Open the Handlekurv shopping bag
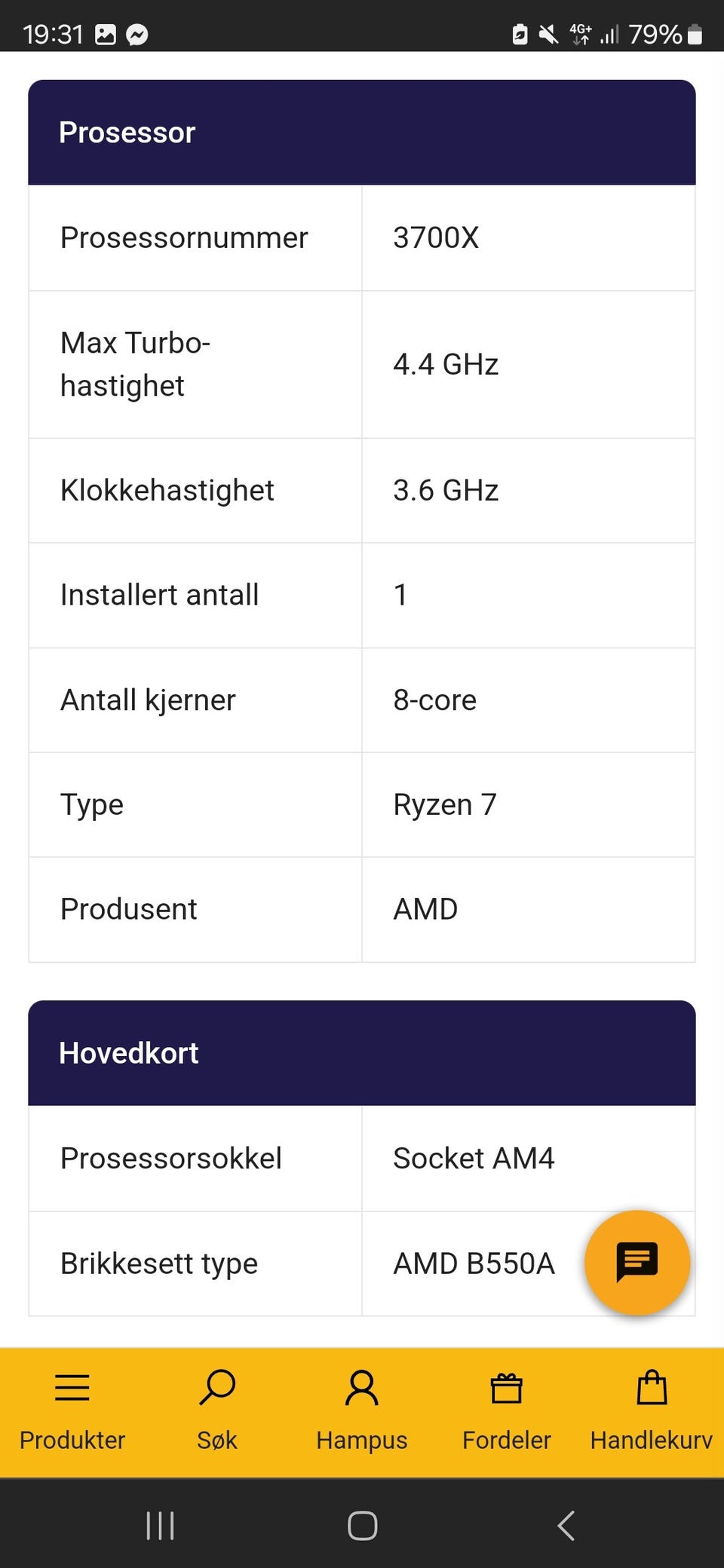This screenshot has width=724, height=1568. (652, 1387)
